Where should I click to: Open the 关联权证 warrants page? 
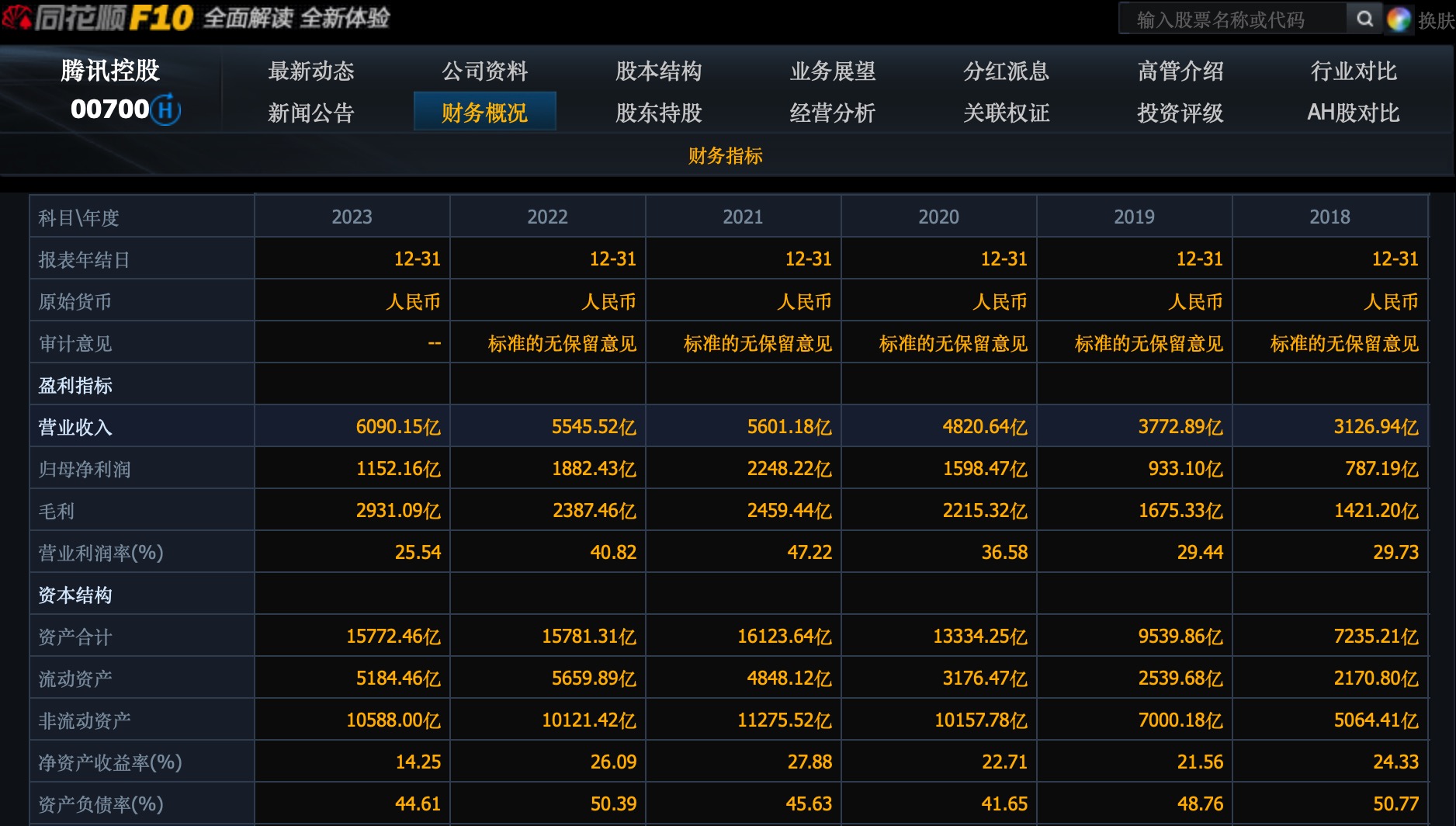click(x=1007, y=113)
